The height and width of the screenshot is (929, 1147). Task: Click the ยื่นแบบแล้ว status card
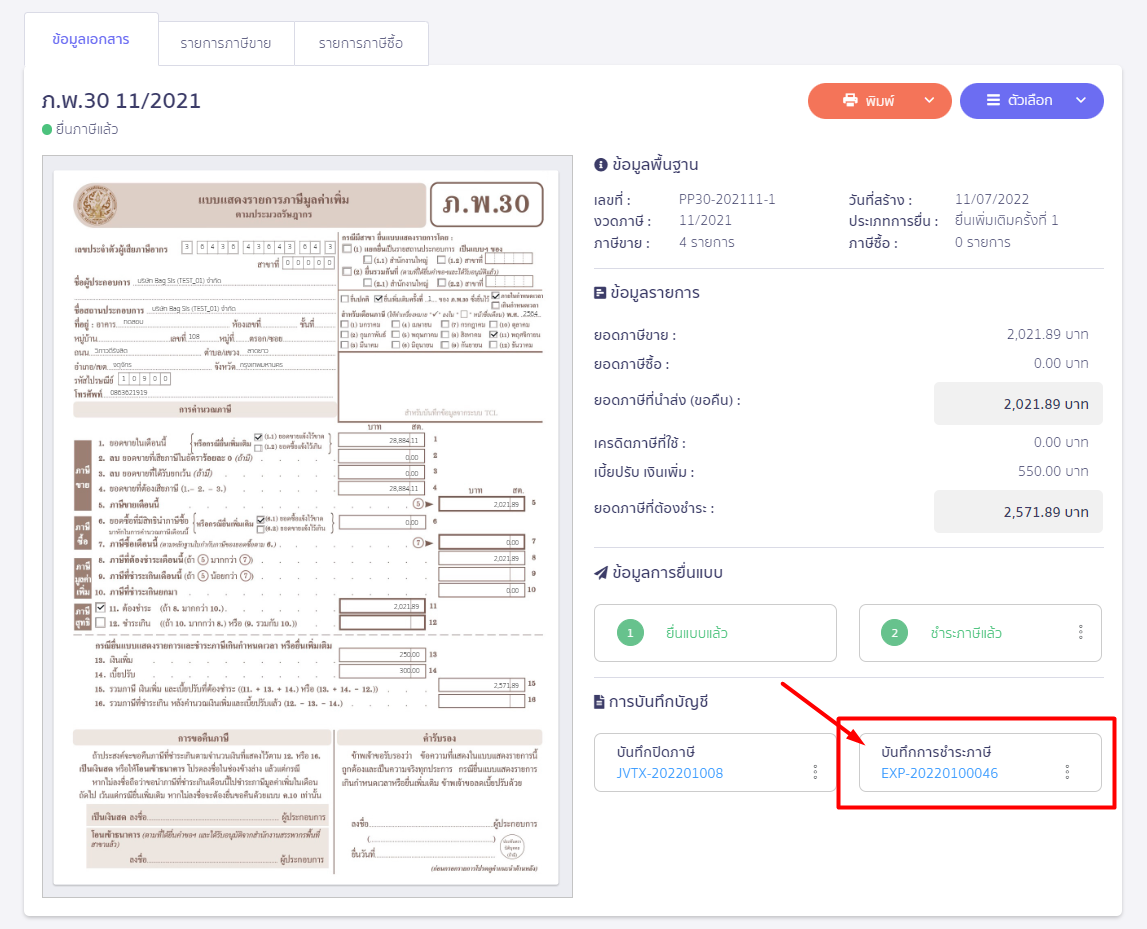point(714,633)
